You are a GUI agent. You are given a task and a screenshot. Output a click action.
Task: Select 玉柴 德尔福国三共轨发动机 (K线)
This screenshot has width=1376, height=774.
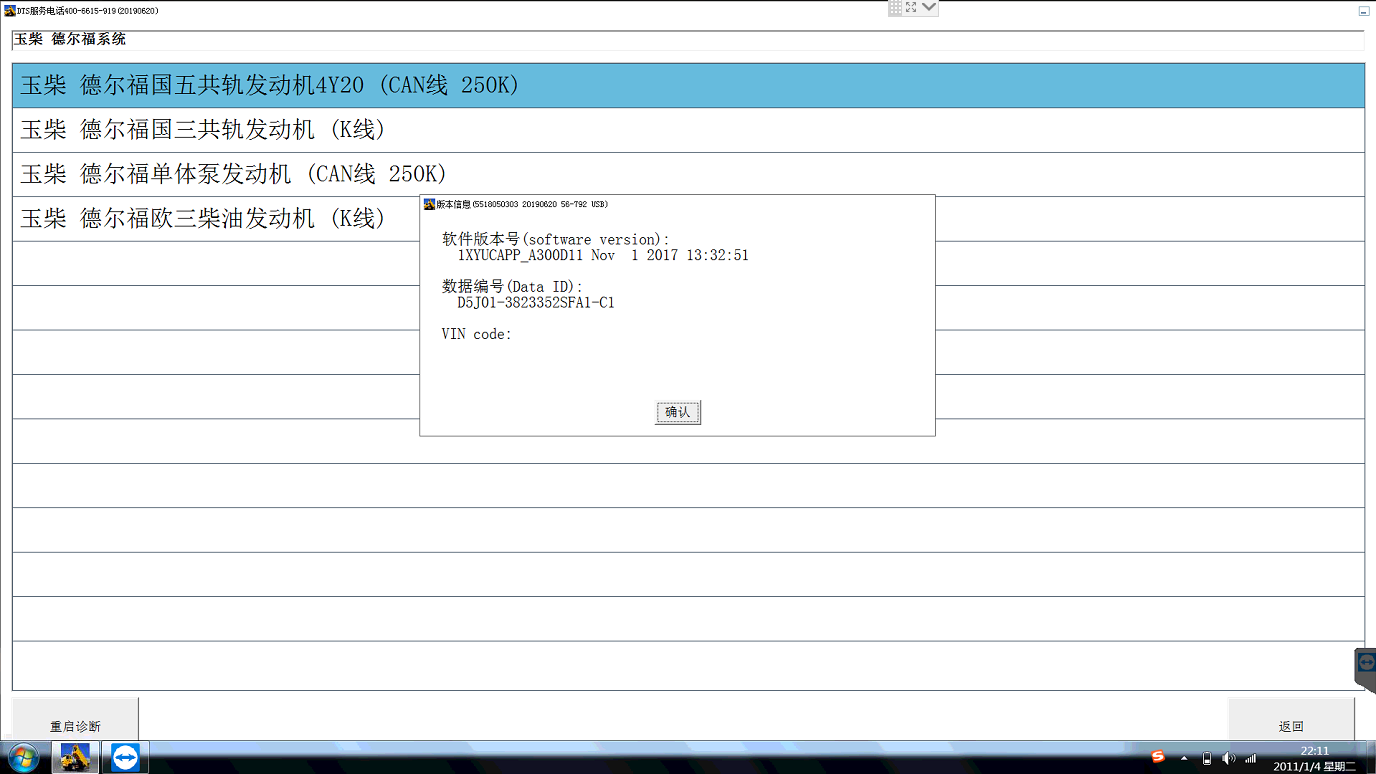(x=688, y=130)
